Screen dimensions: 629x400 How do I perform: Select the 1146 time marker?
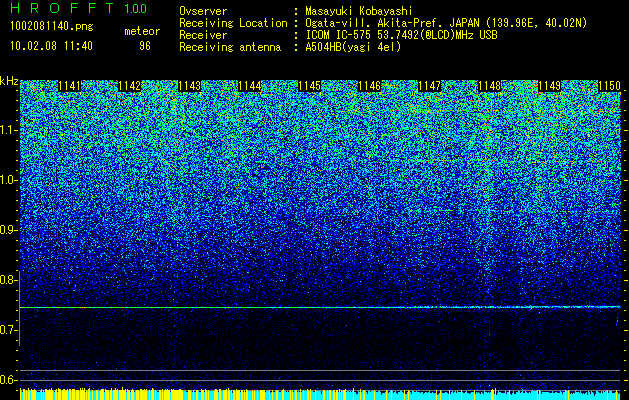pyautogui.click(x=369, y=86)
